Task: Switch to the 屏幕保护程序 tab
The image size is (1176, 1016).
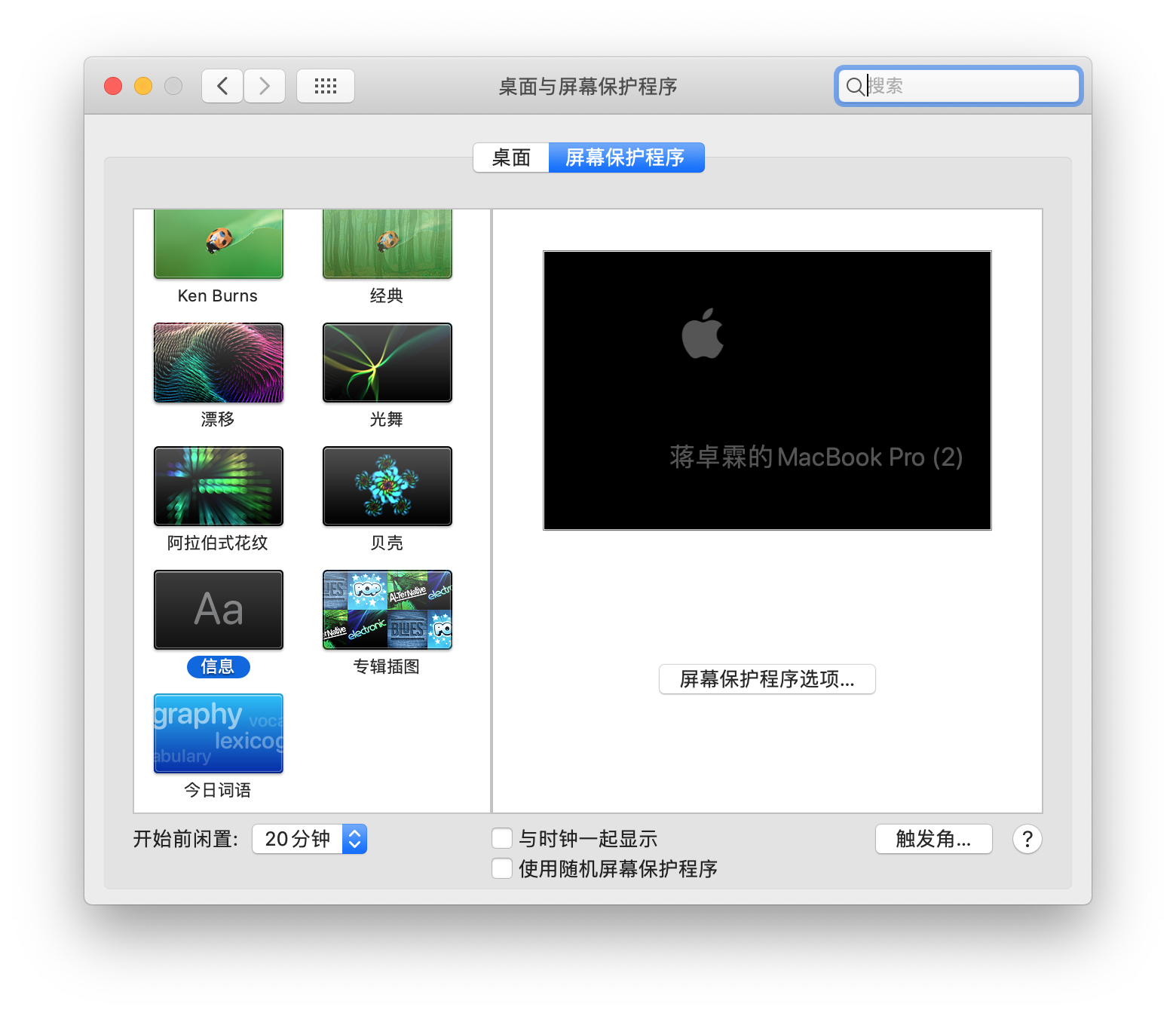Action: click(x=626, y=158)
